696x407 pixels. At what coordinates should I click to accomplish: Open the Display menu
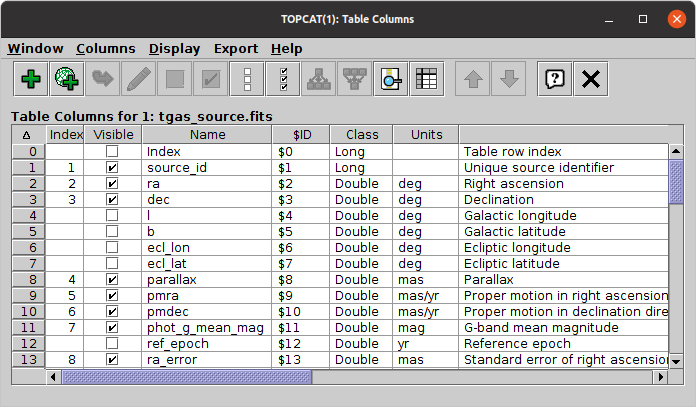pos(174,48)
